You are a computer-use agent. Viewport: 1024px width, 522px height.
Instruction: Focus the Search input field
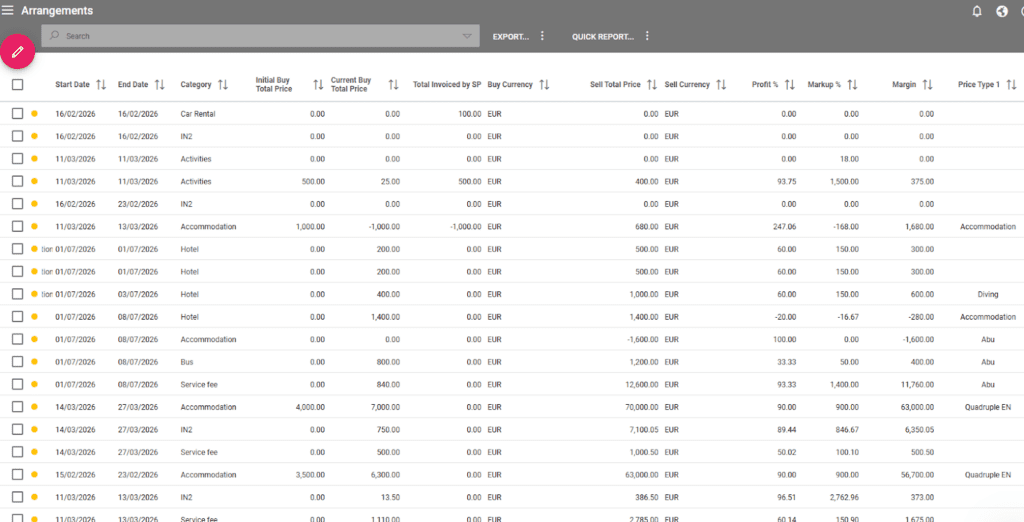click(261, 36)
